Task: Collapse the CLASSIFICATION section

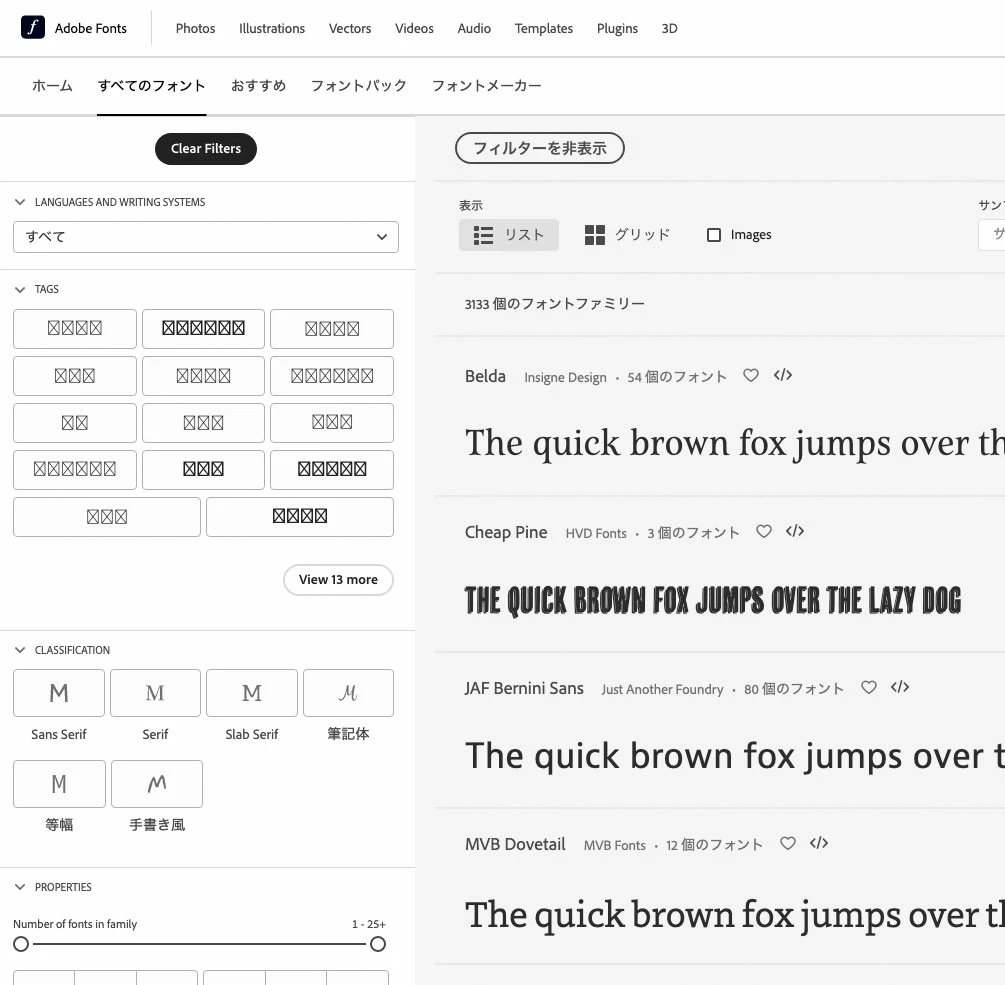Action: pyautogui.click(x=20, y=650)
